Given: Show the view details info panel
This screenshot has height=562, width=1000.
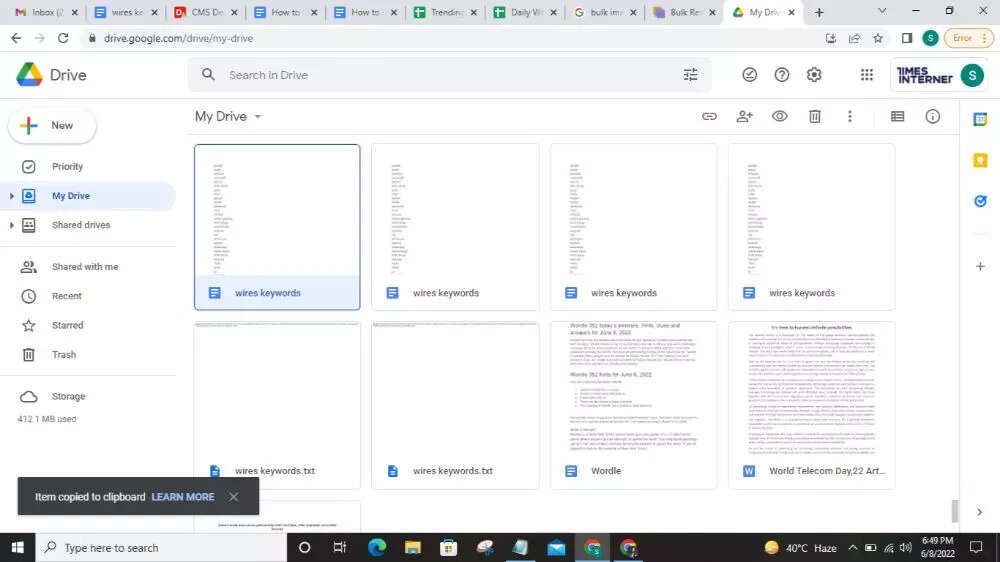Looking at the screenshot, I should tap(933, 116).
